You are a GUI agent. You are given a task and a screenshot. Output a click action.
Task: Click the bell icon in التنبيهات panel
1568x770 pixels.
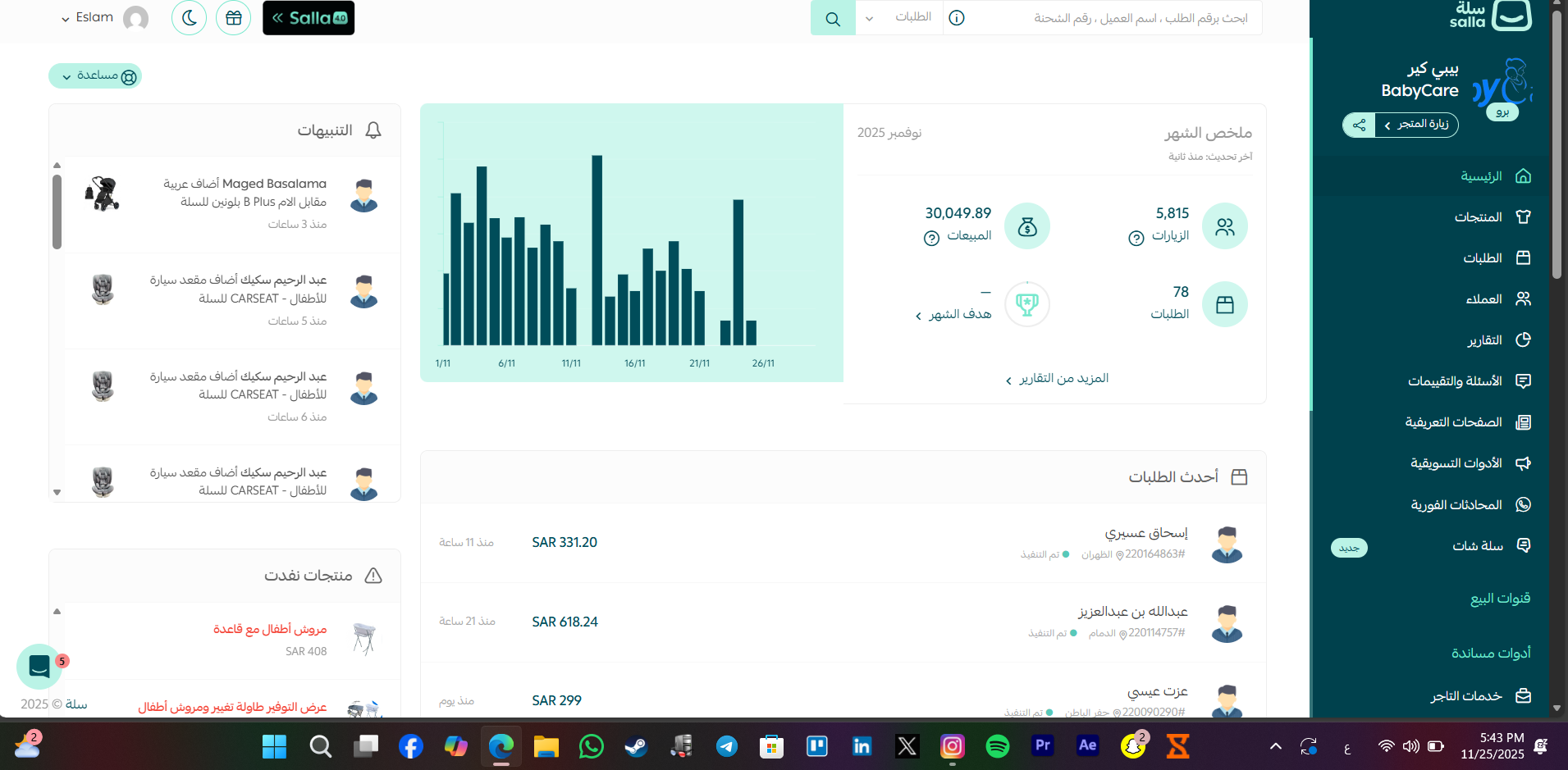pyautogui.click(x=374, y=130)
